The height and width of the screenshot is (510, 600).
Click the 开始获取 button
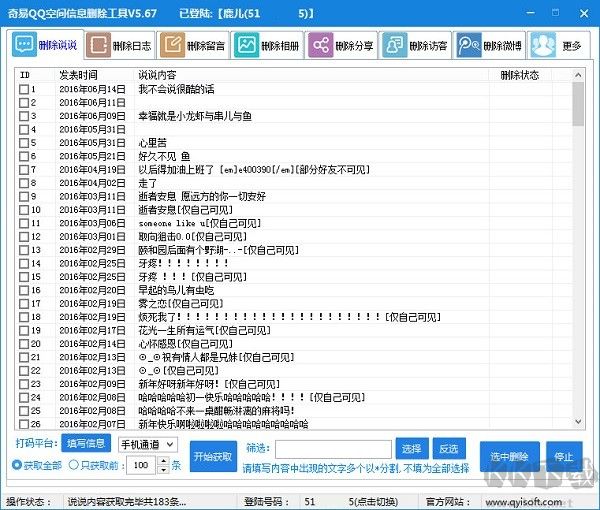[213, 456]
